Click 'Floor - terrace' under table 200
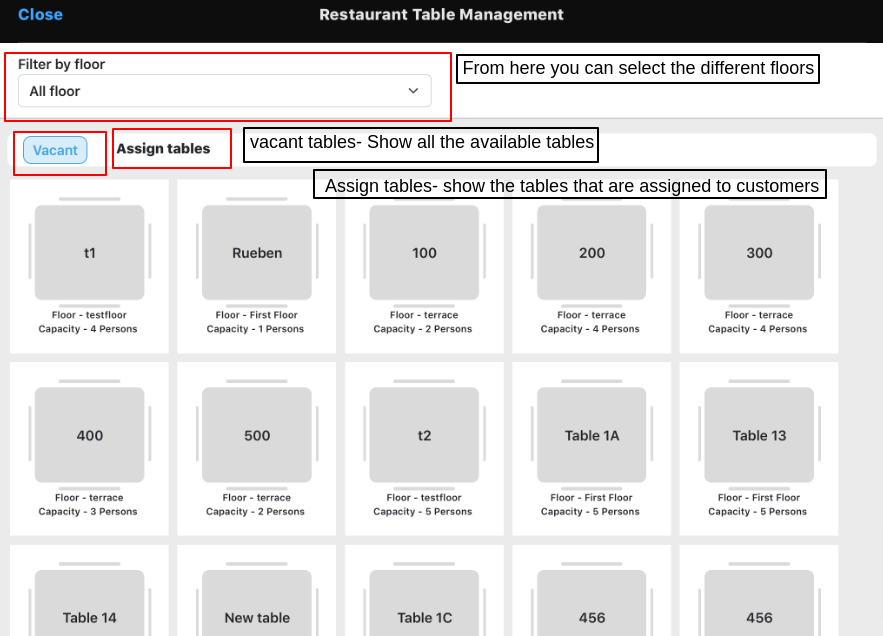Screen dimensions: 883x636 pyautogui.click(x=591, y=315)
